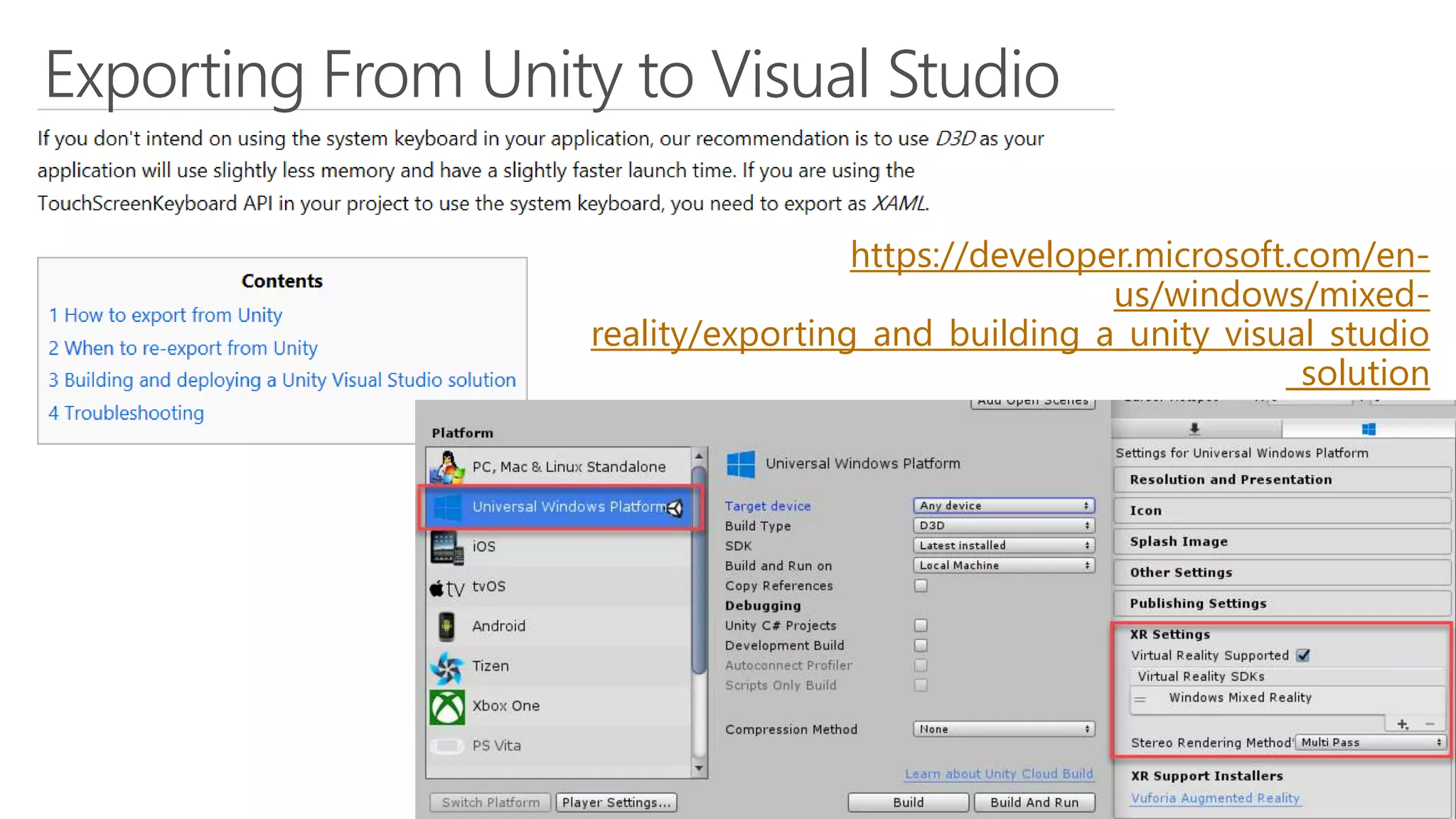Enable the Copy References checkbox
The width and height of the screenshot is (1456, 819).
tap(921, 586)
